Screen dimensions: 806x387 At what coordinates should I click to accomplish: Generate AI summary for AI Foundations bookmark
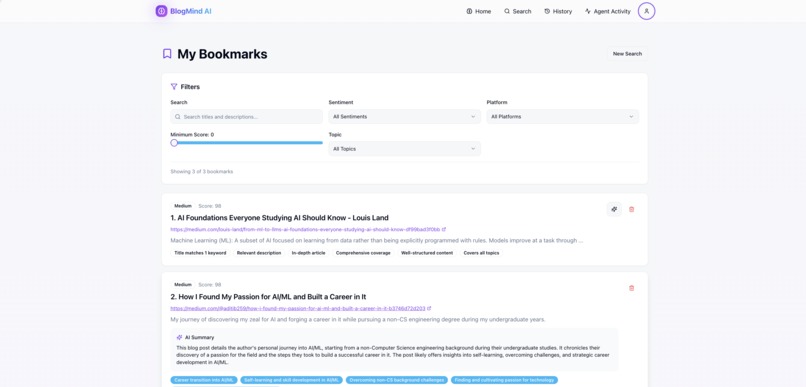coord(614,209)
